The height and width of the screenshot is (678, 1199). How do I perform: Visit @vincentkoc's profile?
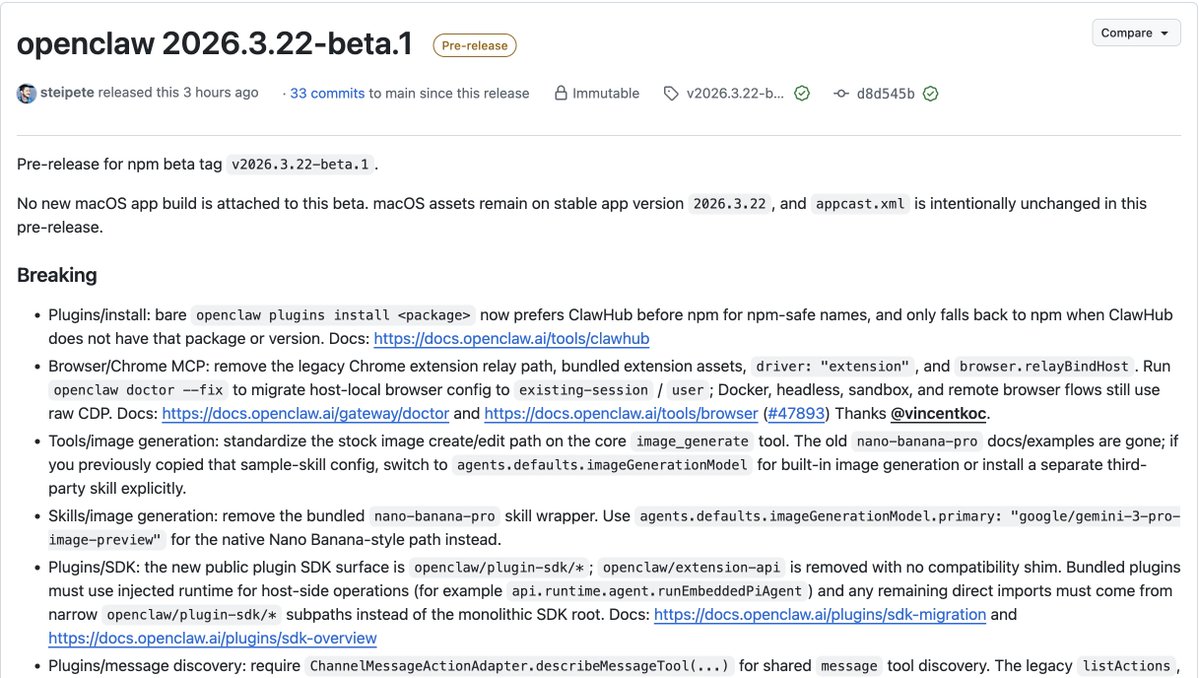point(938,413)
